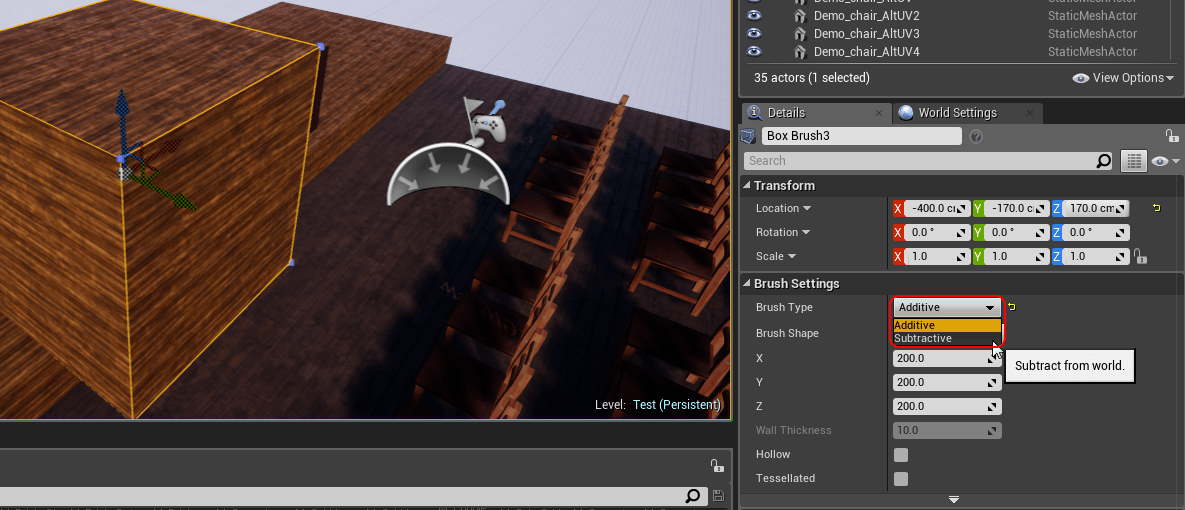
Task: Hide Demo_chair_AltUV3 using its eye icon
Action: pyautogui.click(x=754, y=34)
